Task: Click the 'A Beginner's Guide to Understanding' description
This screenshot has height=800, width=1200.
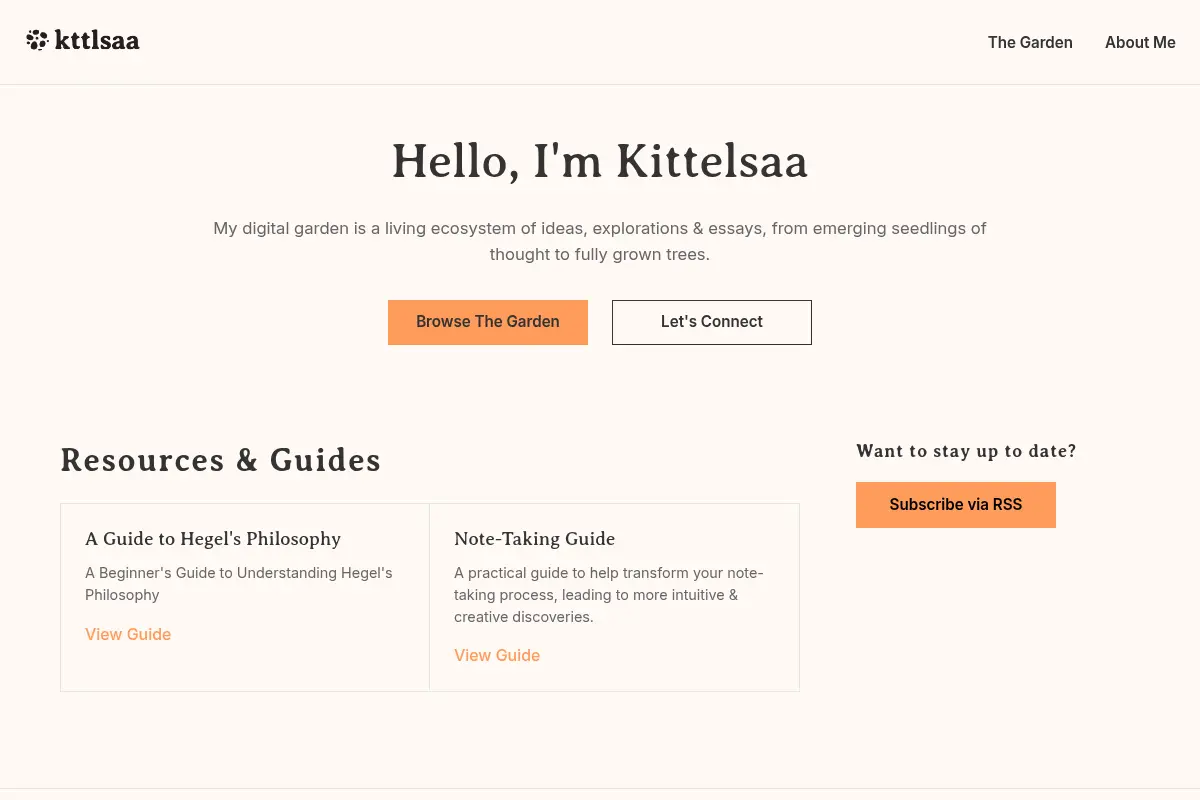Action: click(239, 584)
